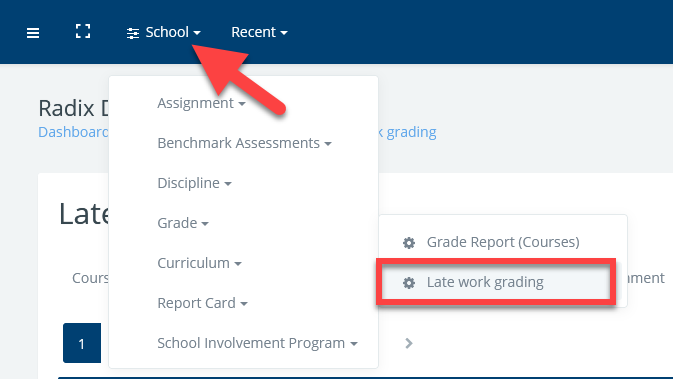The height and width of the screenshot is (379, 673).
Task: Toggle fullscreen mode icon
Action: (x=83, y=31)
